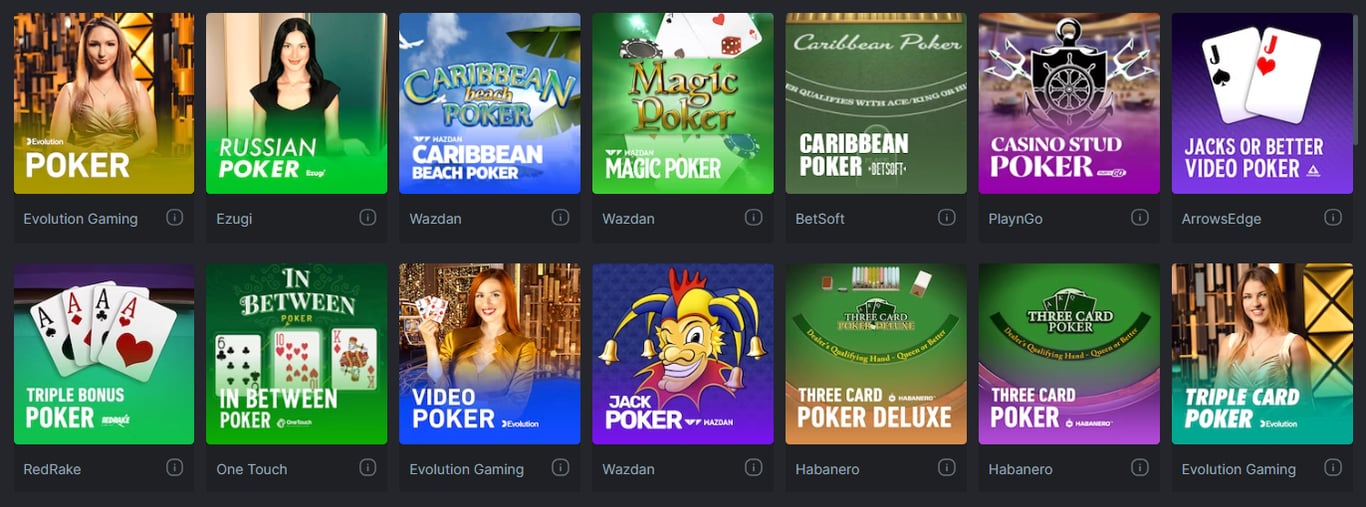The height and width of the screenshot is (507, 1366).
Task: Open Russian Poker game thumbnail
Action: pos(297,103)
